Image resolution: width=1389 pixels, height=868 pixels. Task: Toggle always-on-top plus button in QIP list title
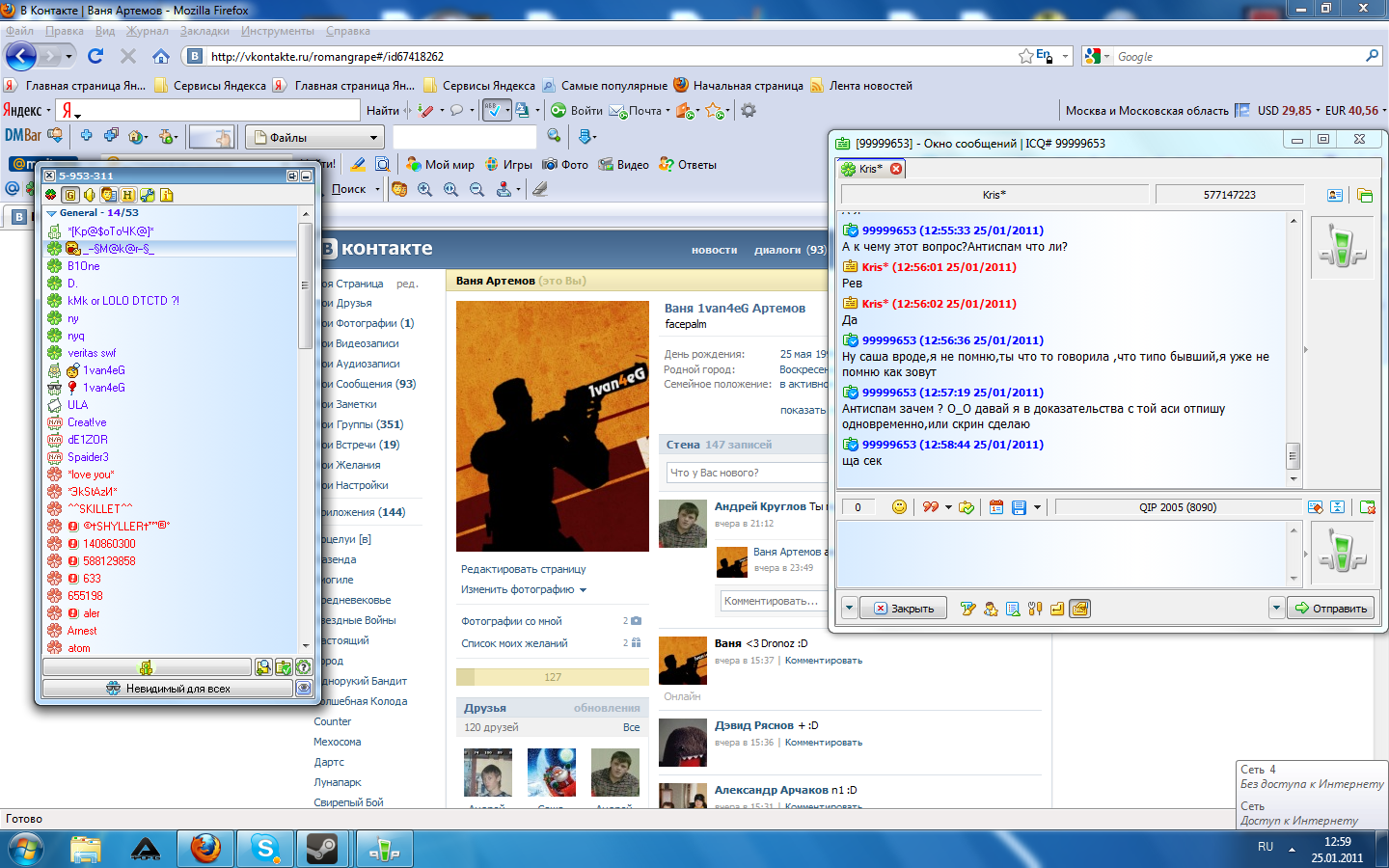click(292, 176)
